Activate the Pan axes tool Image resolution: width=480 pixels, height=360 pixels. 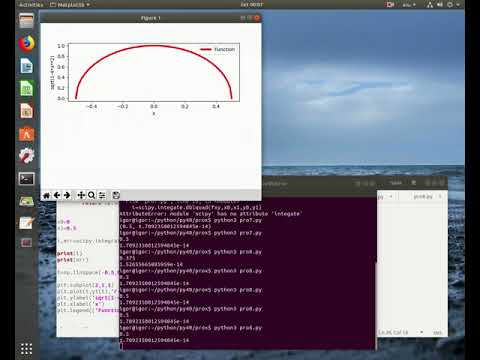coord(81,195)
